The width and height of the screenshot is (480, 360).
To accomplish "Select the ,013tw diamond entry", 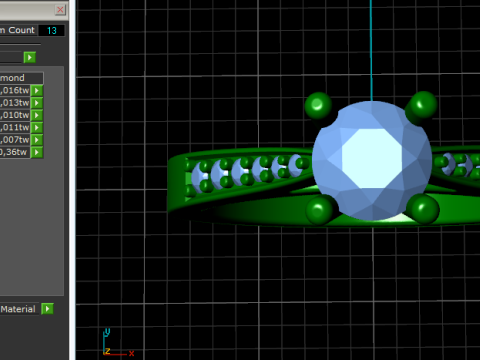I will pos(15,103).
